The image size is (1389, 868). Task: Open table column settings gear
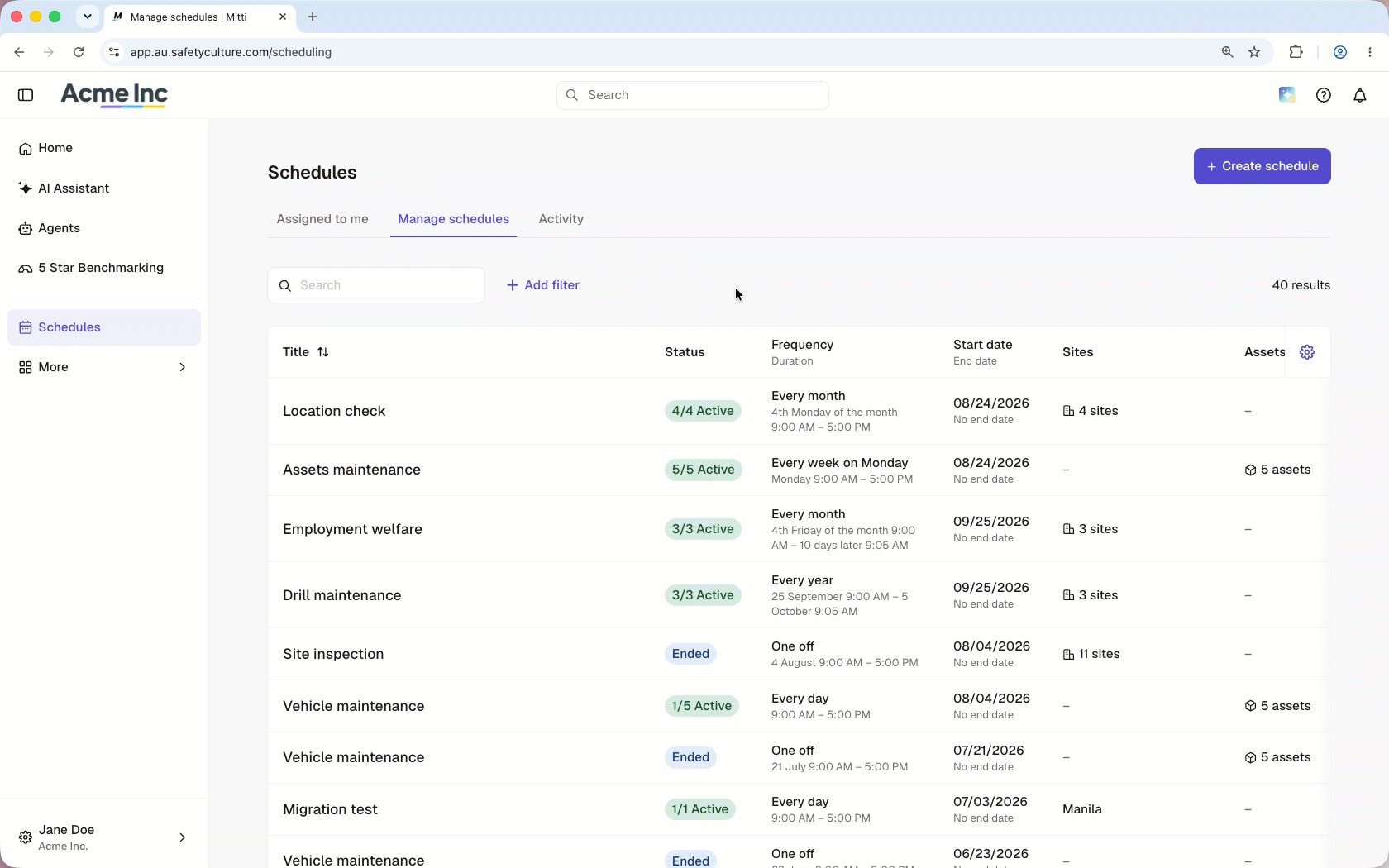pos(1307,352)
